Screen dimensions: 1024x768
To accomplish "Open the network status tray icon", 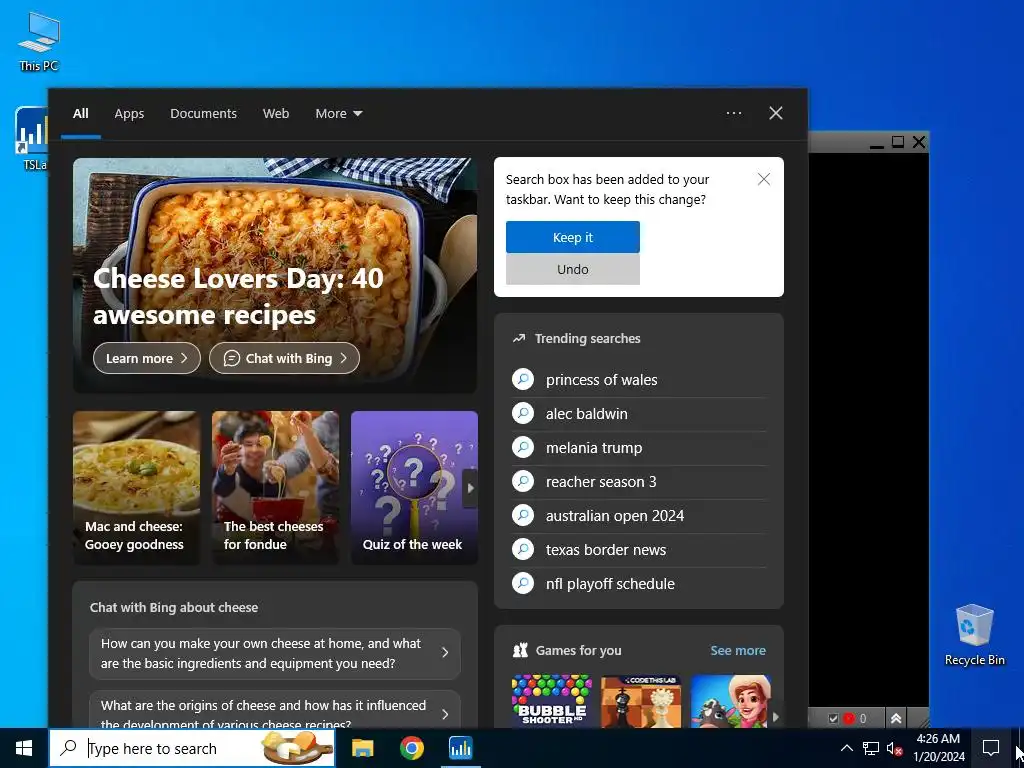I will [x=871, y=748].
